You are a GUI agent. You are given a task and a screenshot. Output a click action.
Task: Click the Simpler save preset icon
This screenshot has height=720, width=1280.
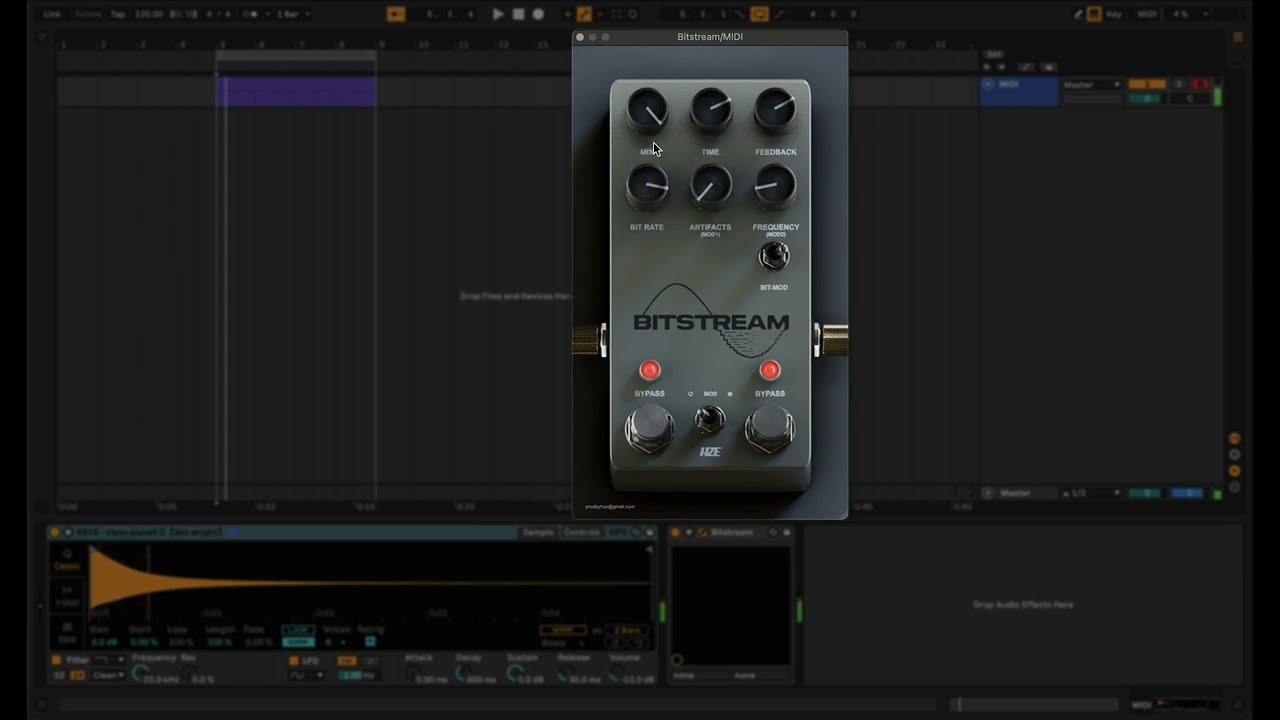pyautogui.click(x=649, y=533)
